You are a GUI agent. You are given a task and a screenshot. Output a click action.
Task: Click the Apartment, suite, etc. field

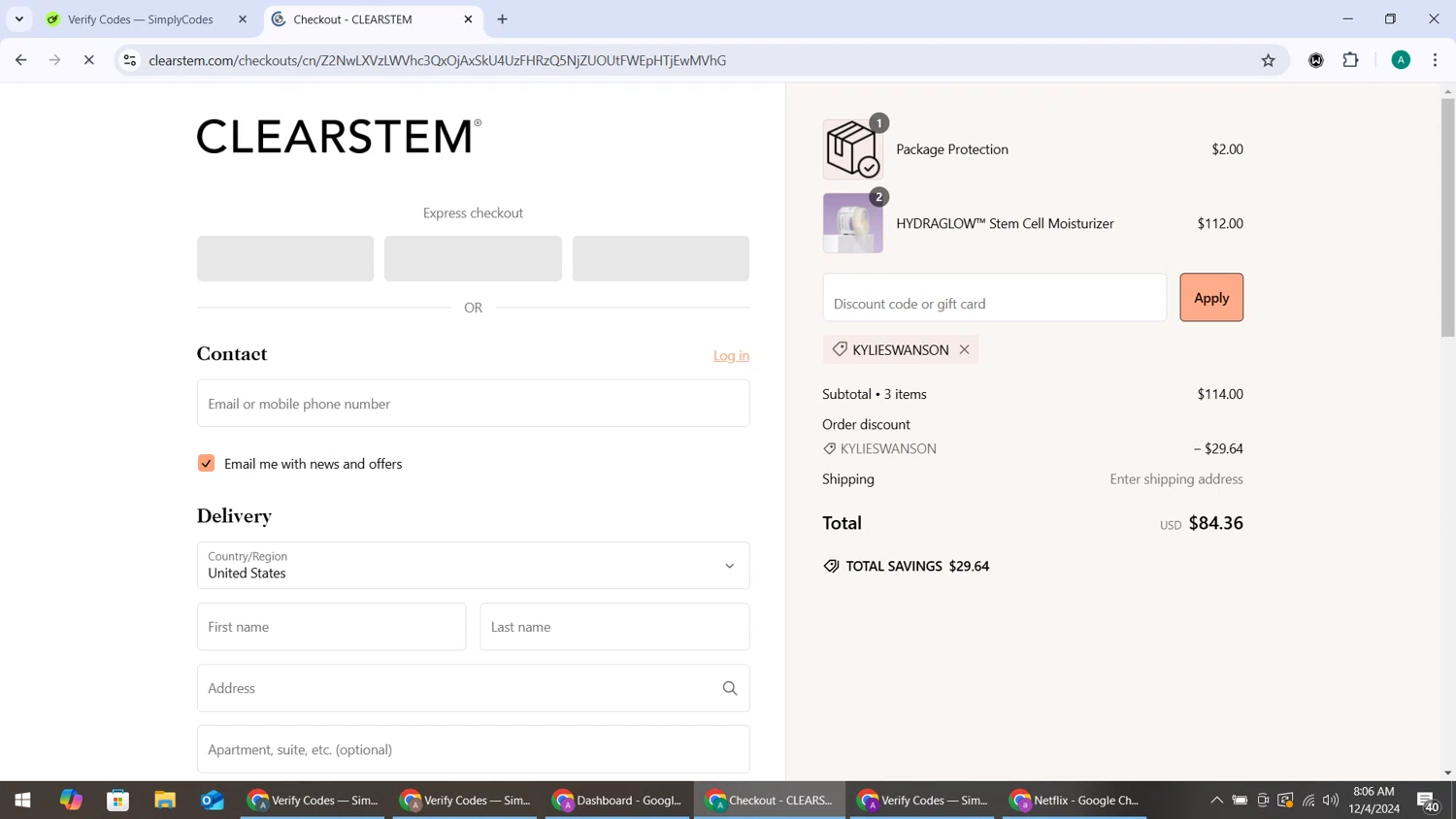coord(473,749)
